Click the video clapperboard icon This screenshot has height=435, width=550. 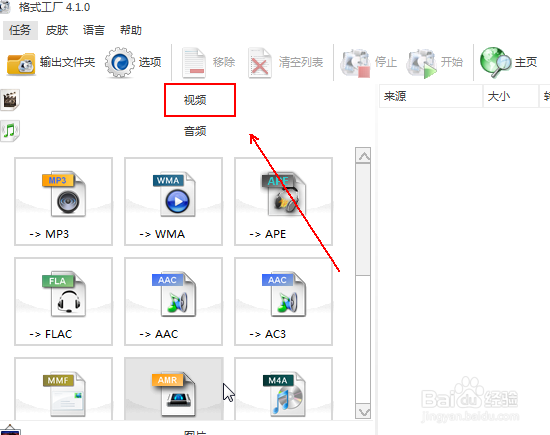pyautogui.click(x=10, y=100)
